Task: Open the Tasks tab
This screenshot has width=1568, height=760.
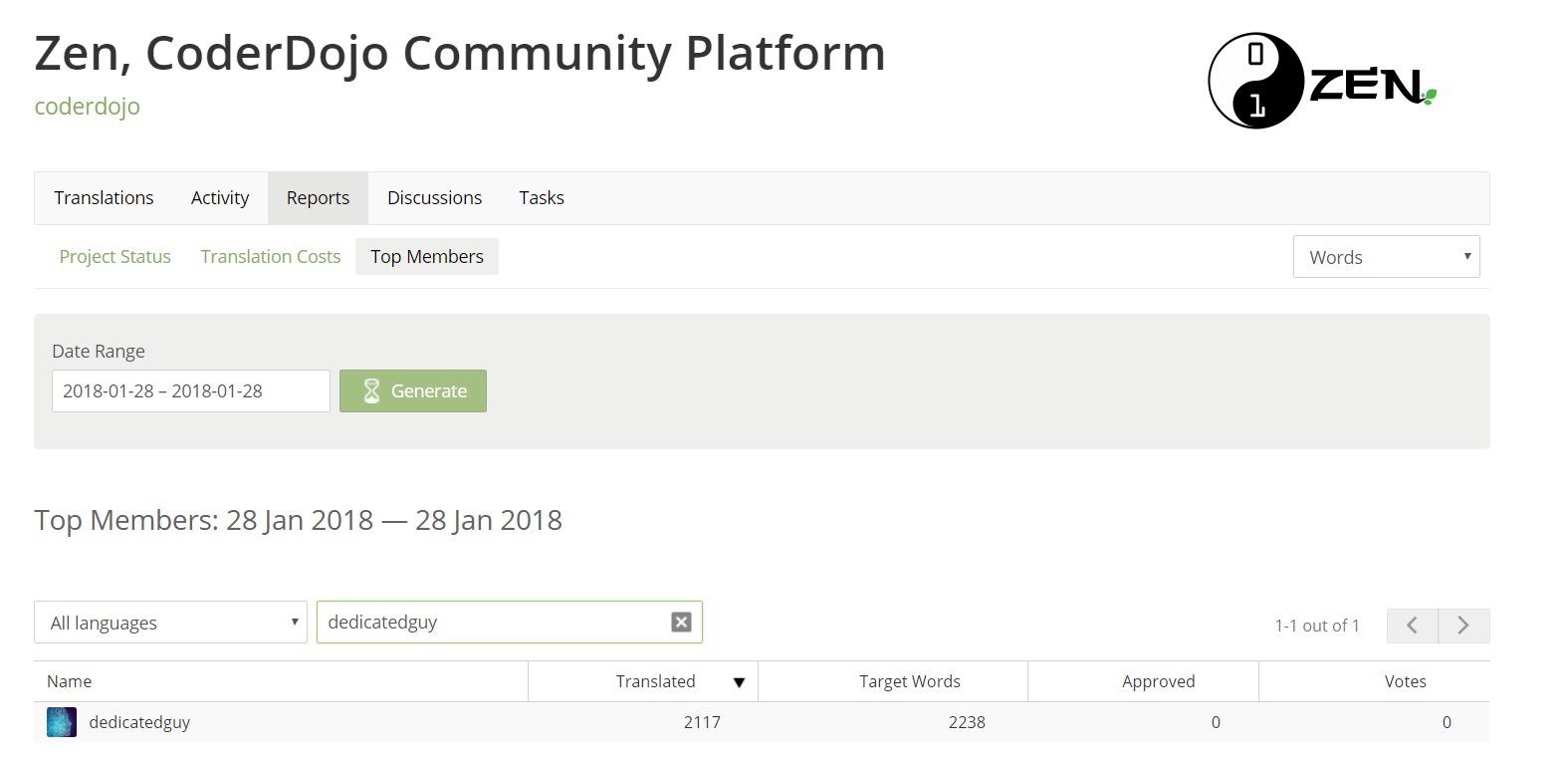Action: (542, 198)
